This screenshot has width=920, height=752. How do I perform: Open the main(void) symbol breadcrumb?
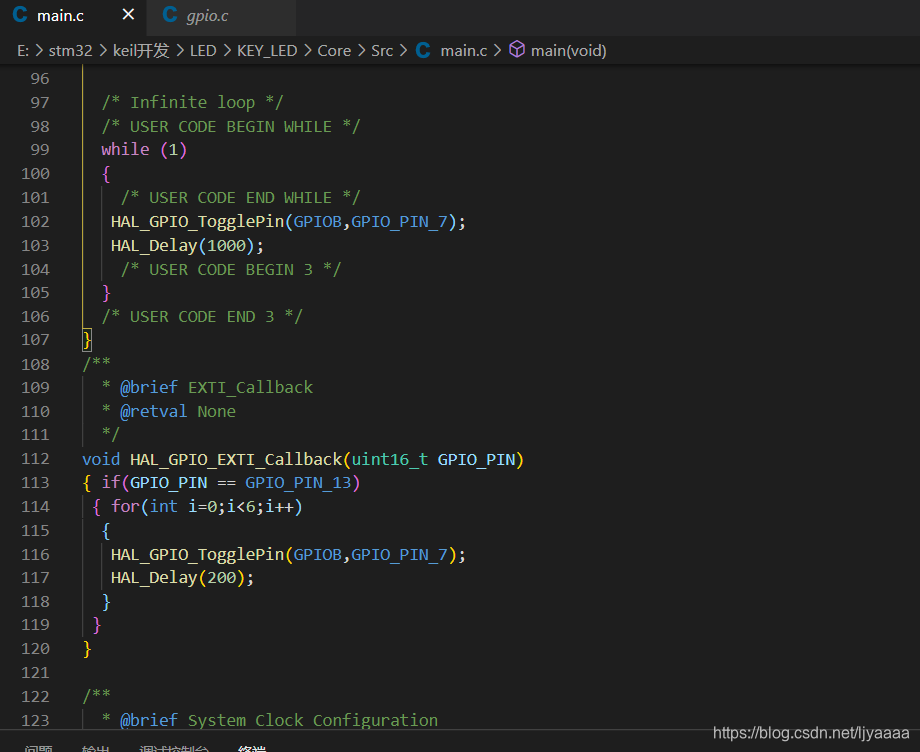[x=569, y=51]
